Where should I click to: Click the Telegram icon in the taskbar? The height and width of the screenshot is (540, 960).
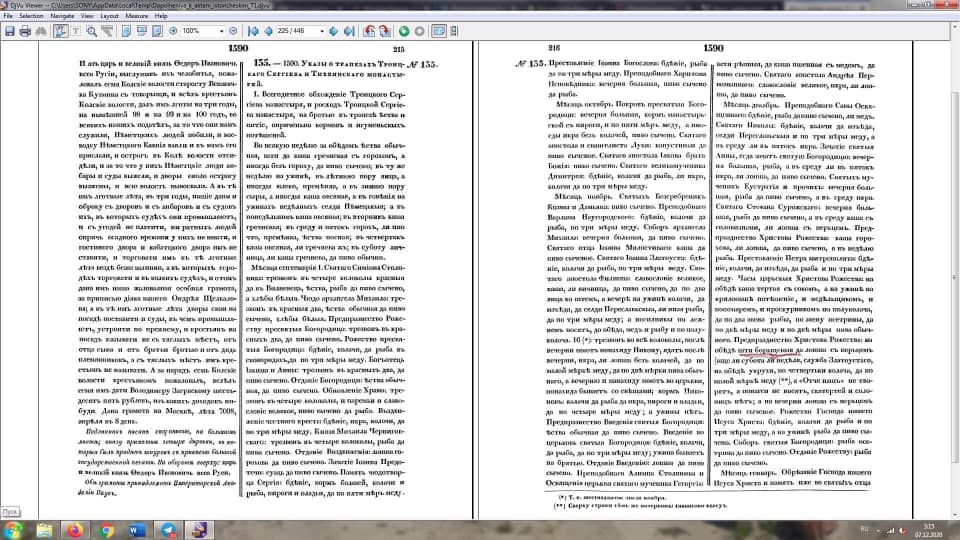click(167, 527)
